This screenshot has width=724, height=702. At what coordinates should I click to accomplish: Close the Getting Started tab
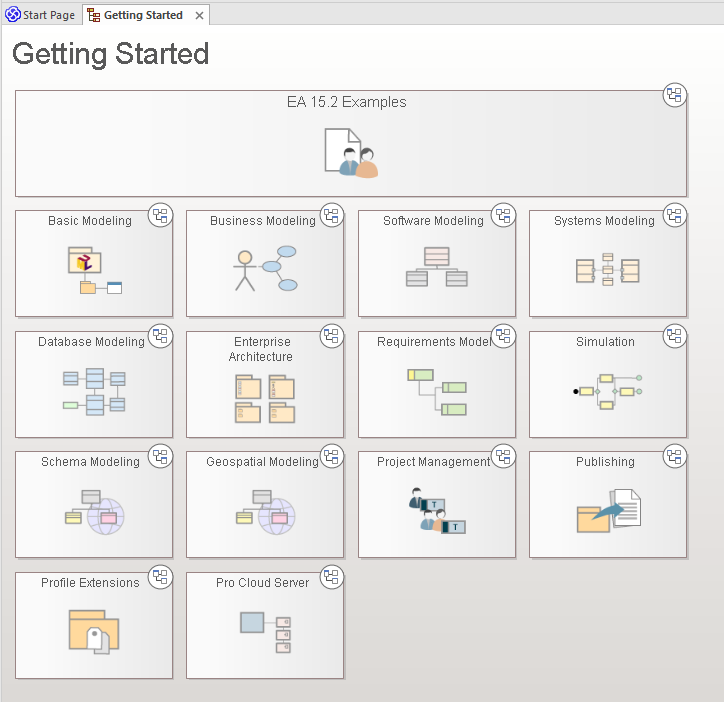200,16
